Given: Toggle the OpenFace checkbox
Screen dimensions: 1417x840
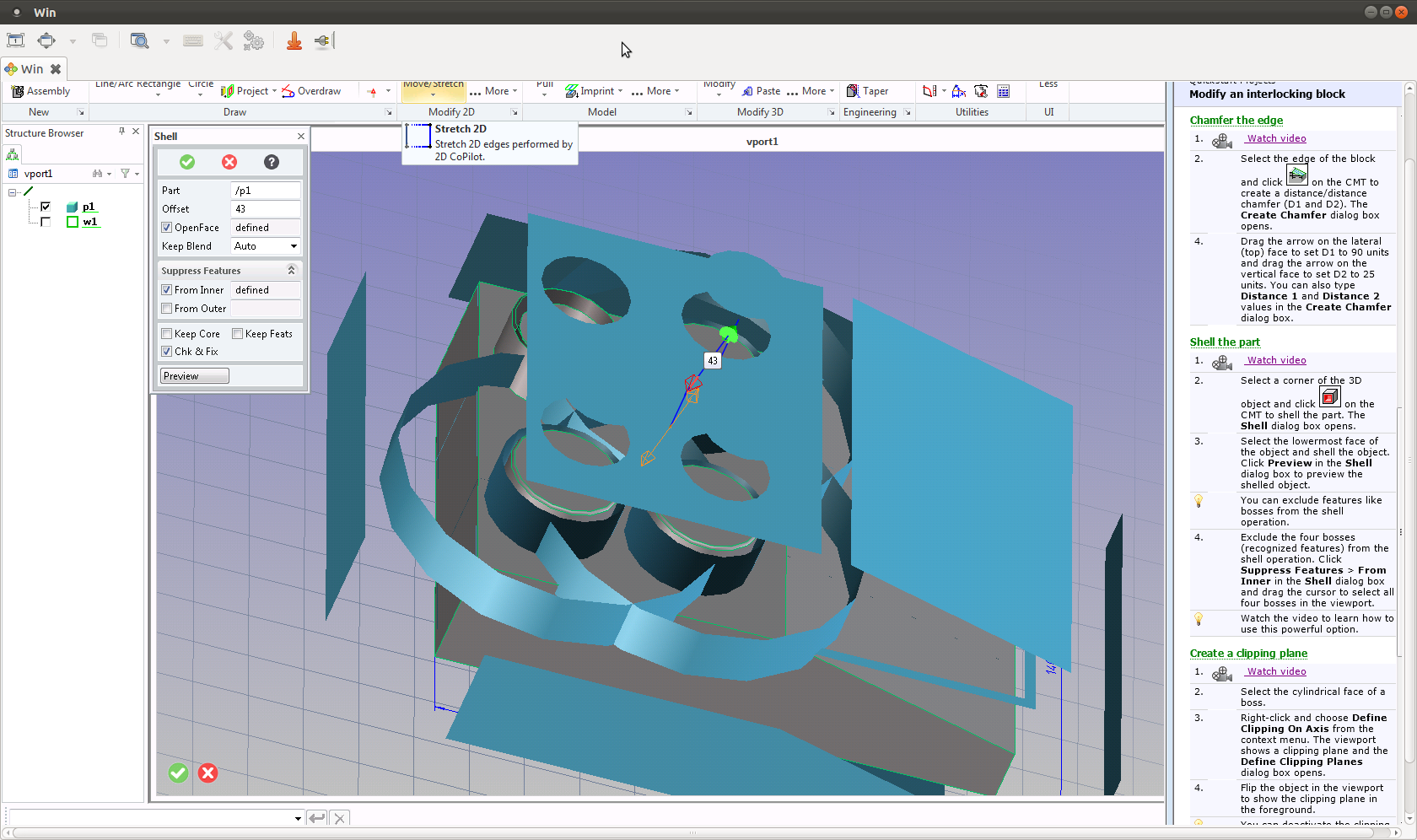Looking at the screenshot, I should (167, 228).
